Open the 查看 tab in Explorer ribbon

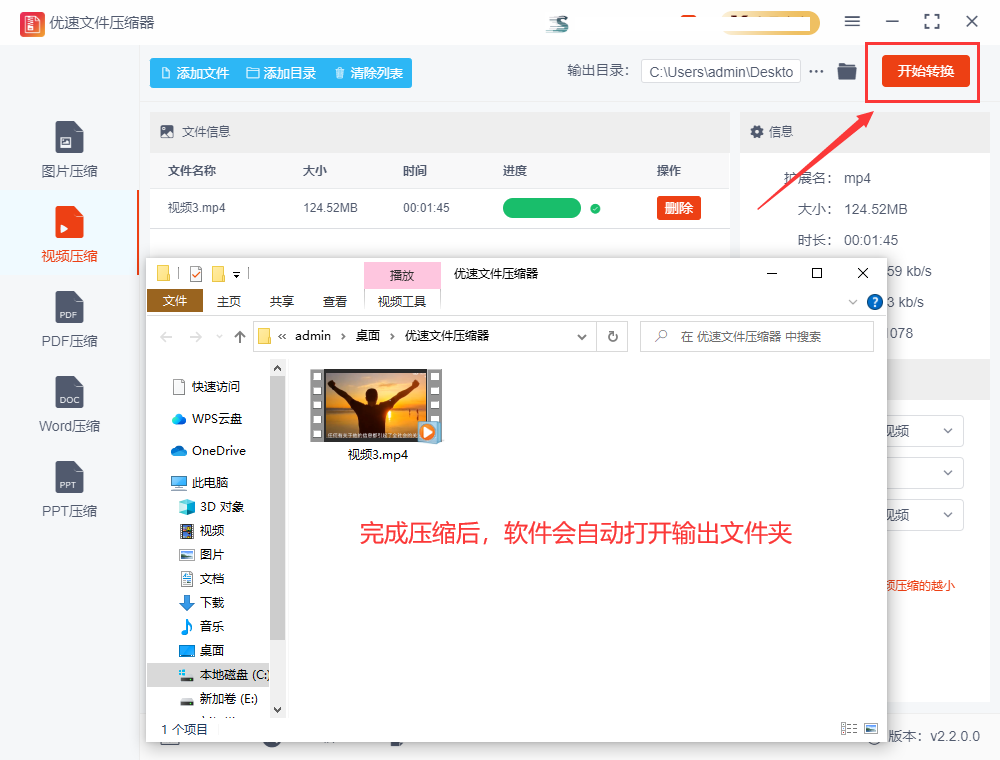coord(335,301)
